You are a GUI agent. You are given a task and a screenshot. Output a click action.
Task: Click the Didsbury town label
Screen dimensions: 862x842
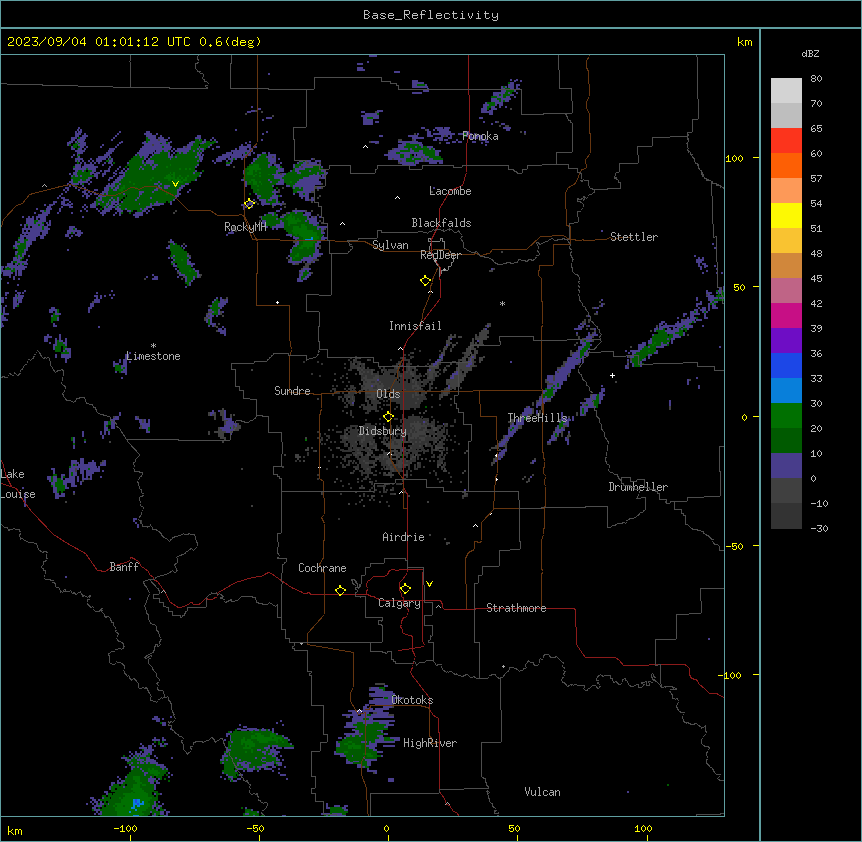(383, 431)
